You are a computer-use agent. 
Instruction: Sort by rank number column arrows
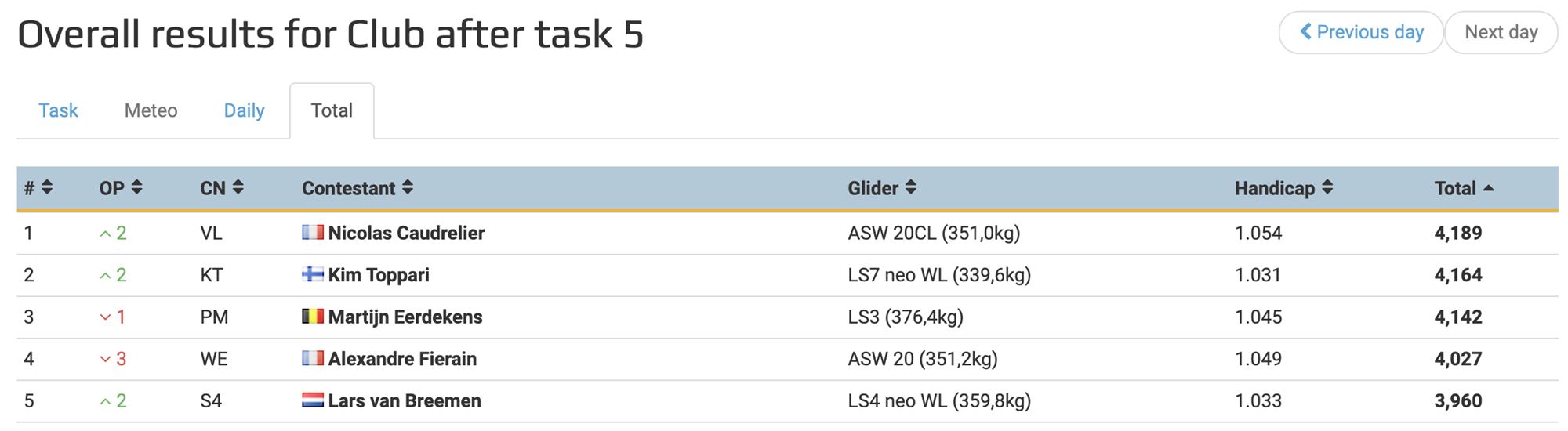(47, 188)
